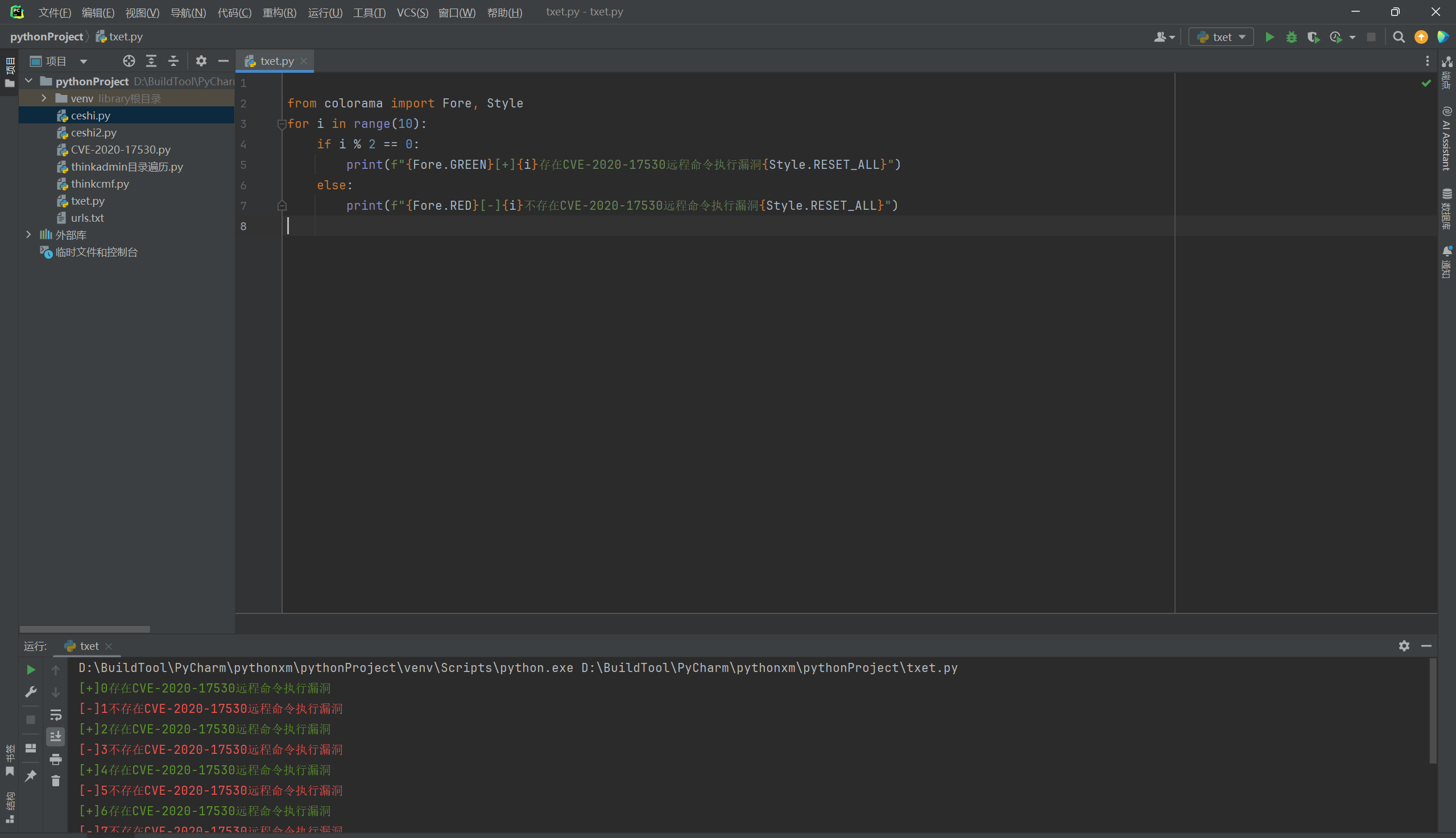The image size is (1456, 838).
Task: Expand the external libraries node
Action: click(x=29, y=235)
